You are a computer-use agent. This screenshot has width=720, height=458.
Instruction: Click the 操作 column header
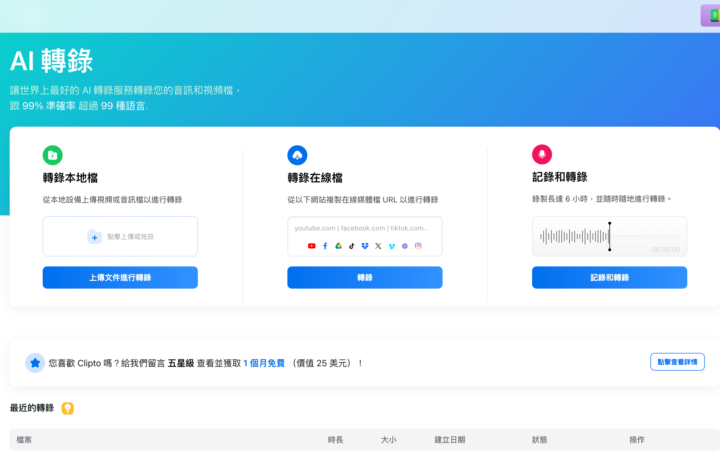(637, 440)
